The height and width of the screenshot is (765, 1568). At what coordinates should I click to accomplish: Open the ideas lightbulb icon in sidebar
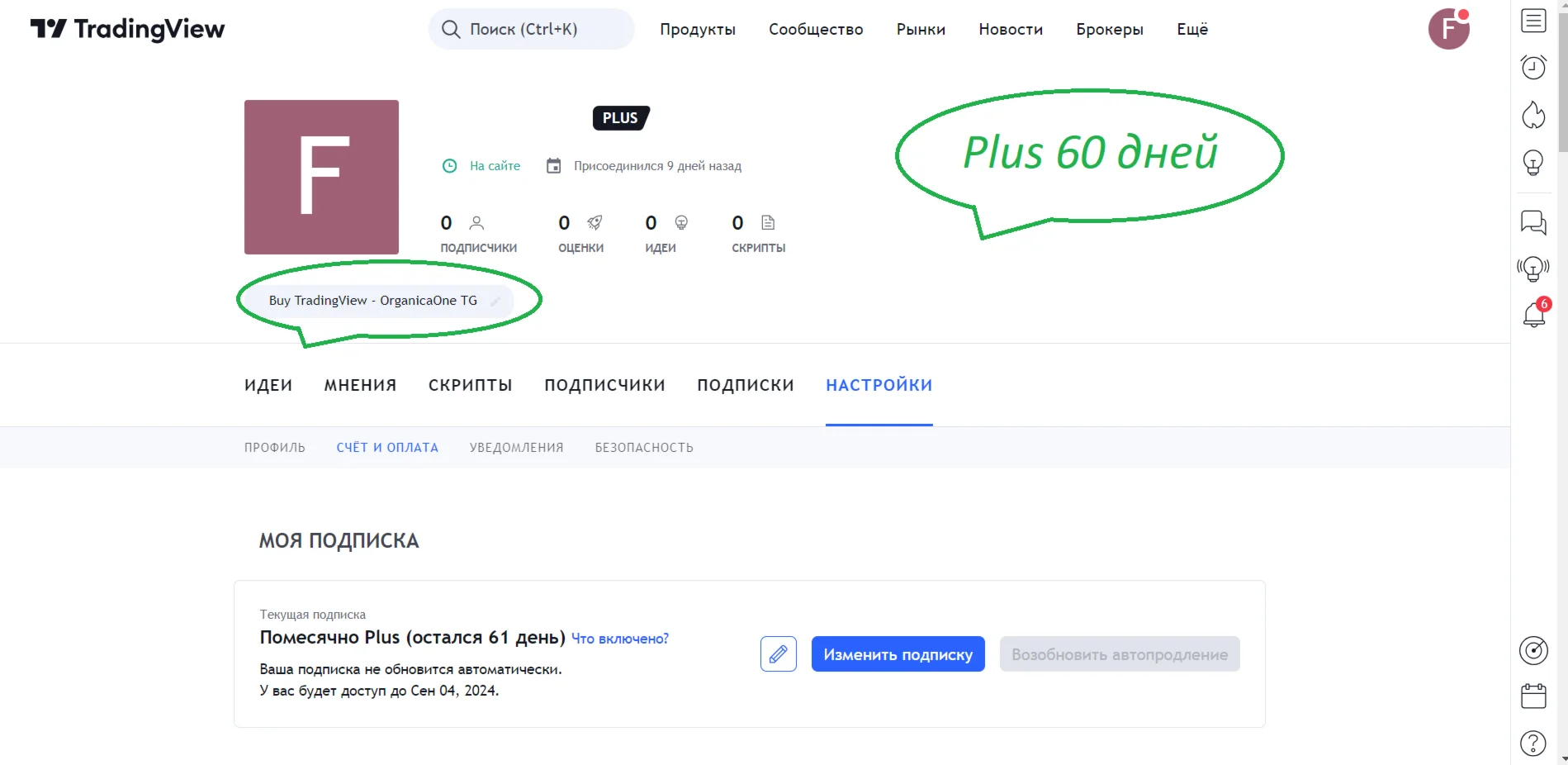pyautogui.click(x=1533, y=163)
